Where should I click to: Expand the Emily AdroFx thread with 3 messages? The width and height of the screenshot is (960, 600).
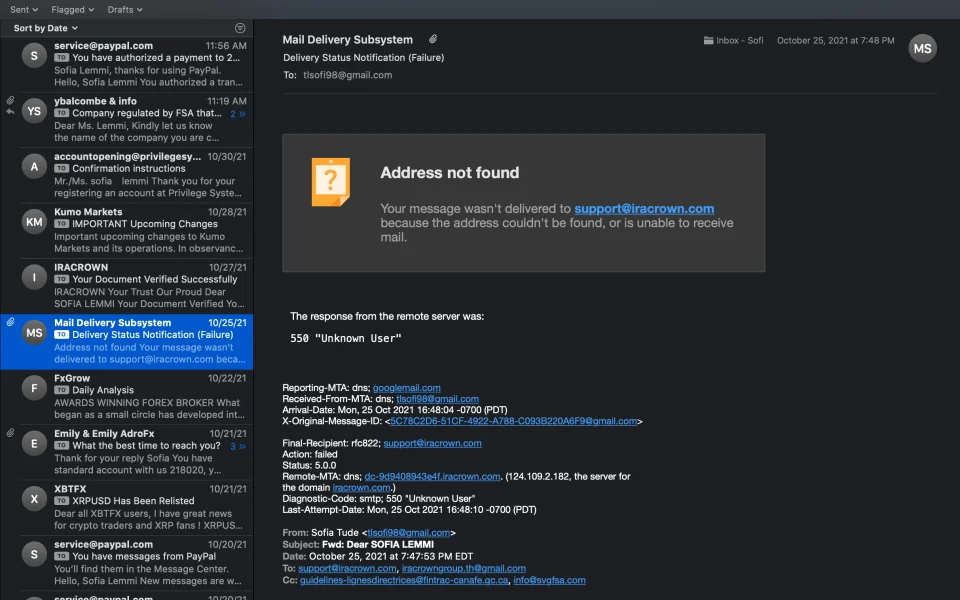coord(238,446)
